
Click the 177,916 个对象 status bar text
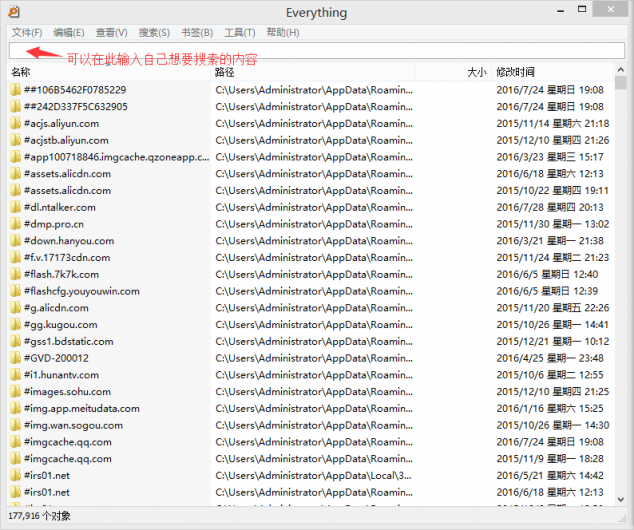[39, 516]
